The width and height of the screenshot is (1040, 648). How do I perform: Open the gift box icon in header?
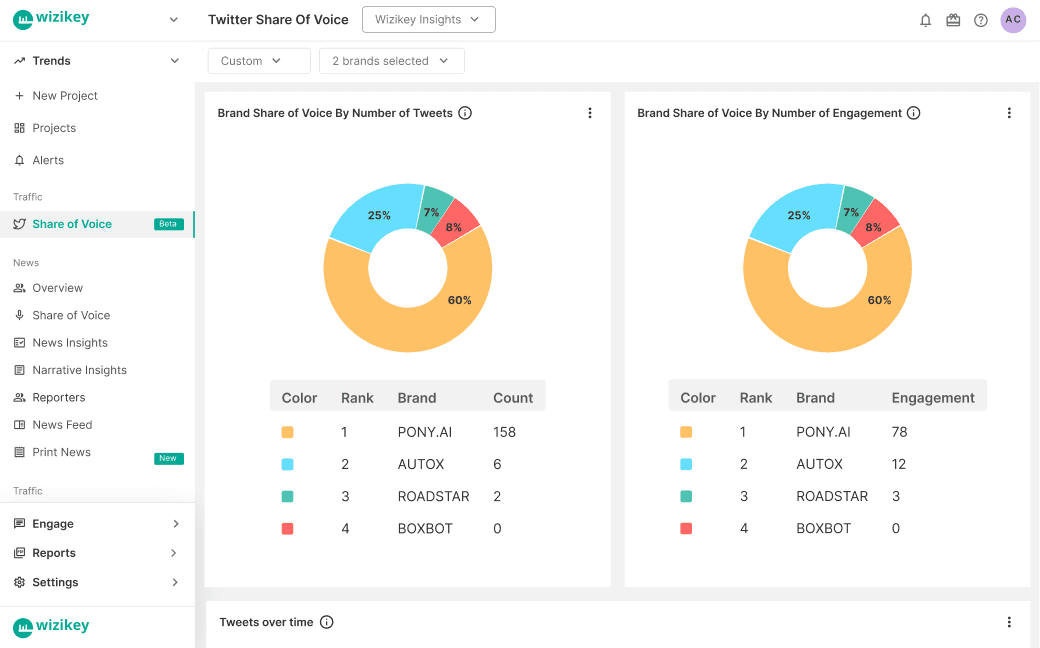(x=953, y=20)
